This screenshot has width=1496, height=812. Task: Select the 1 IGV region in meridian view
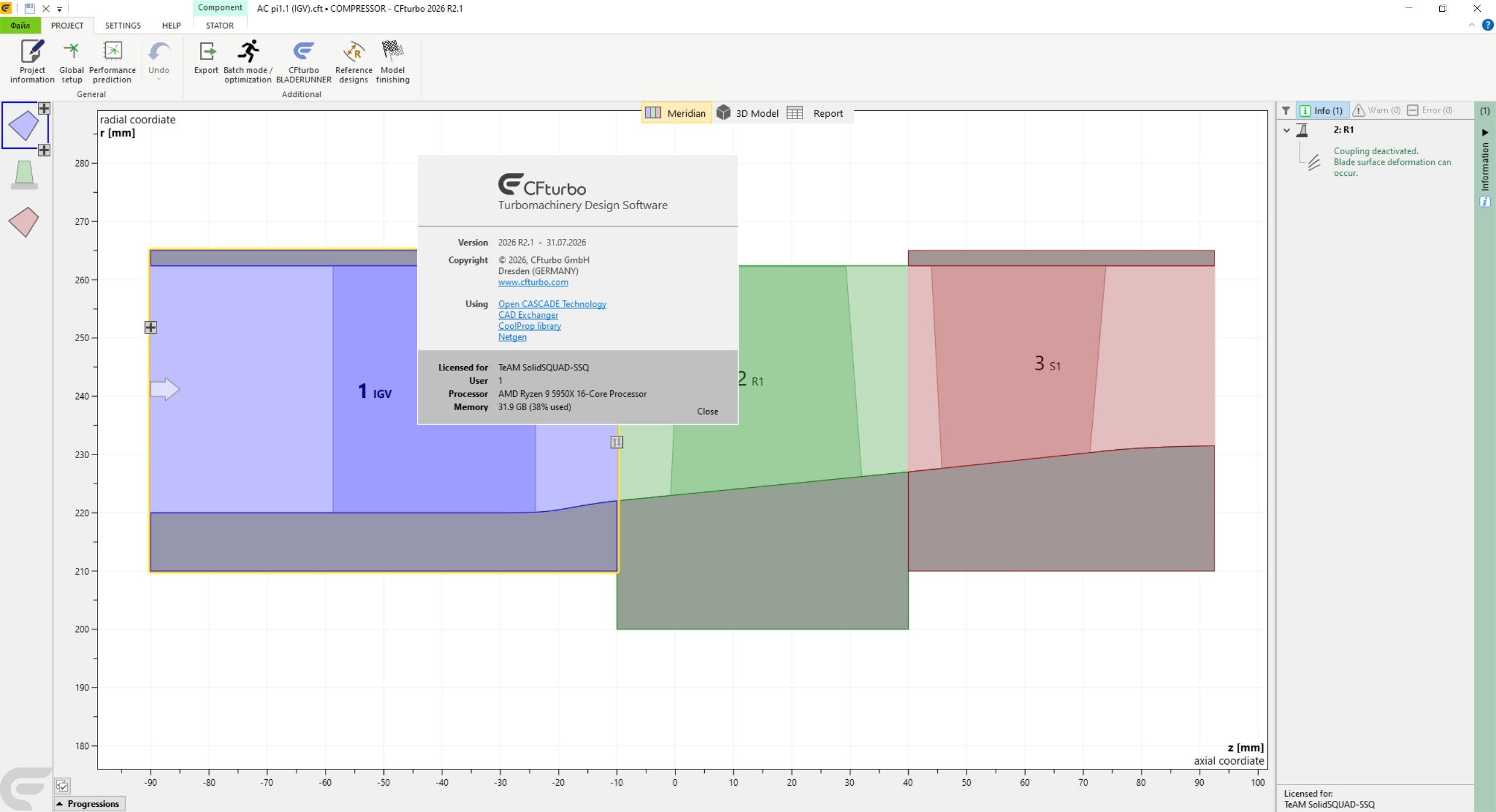point(375,391)
